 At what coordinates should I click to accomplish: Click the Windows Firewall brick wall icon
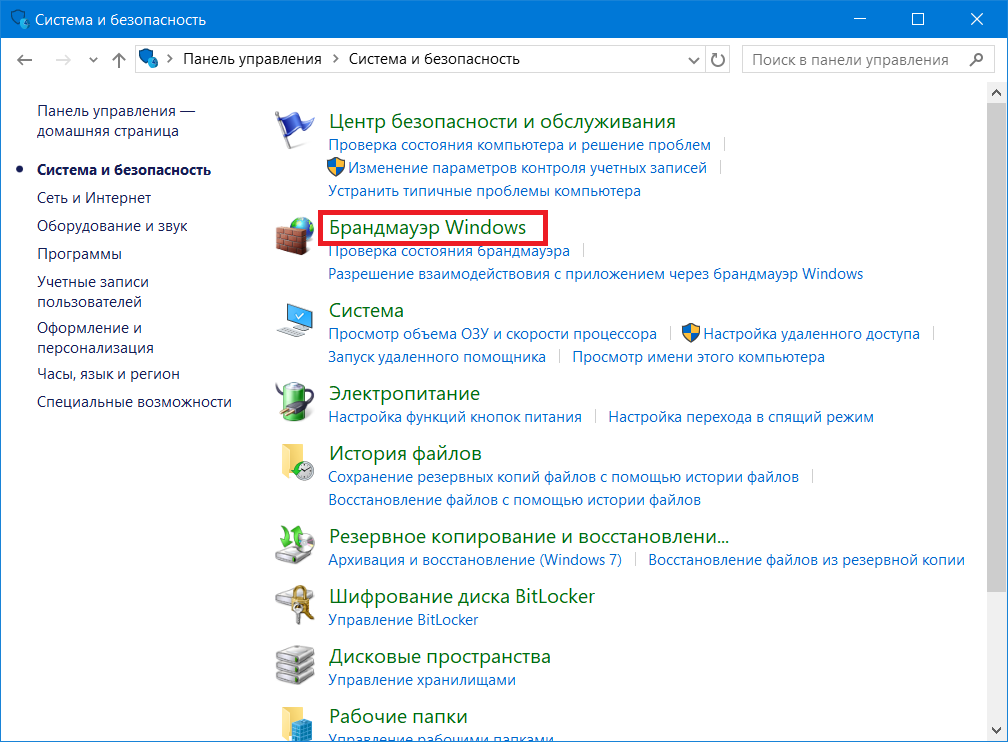294,235
